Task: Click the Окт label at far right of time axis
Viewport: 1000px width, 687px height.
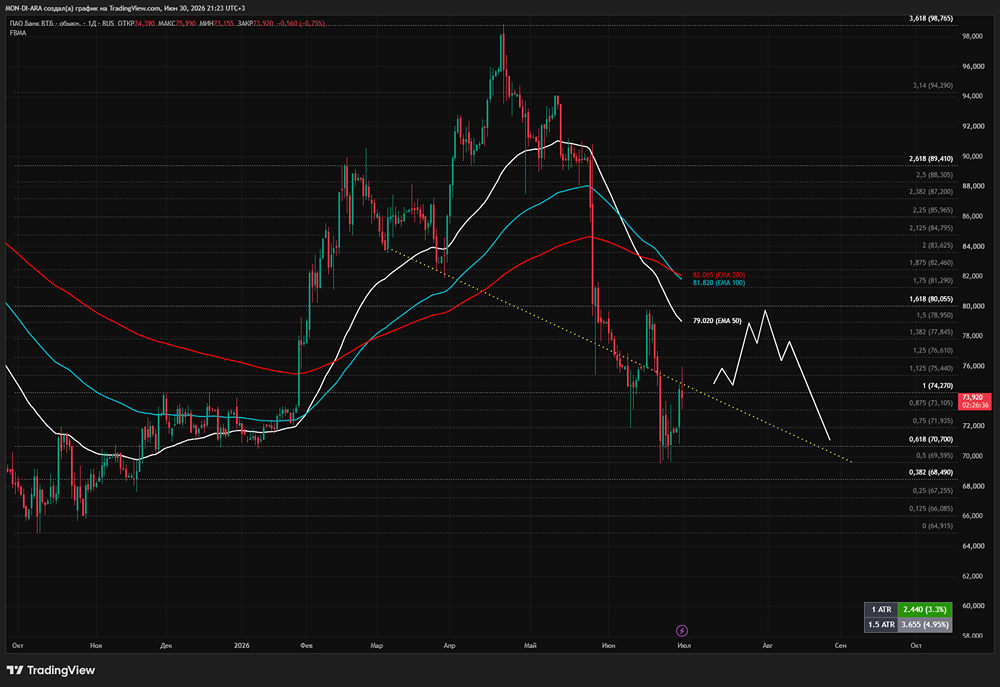Action: [916, 646]
